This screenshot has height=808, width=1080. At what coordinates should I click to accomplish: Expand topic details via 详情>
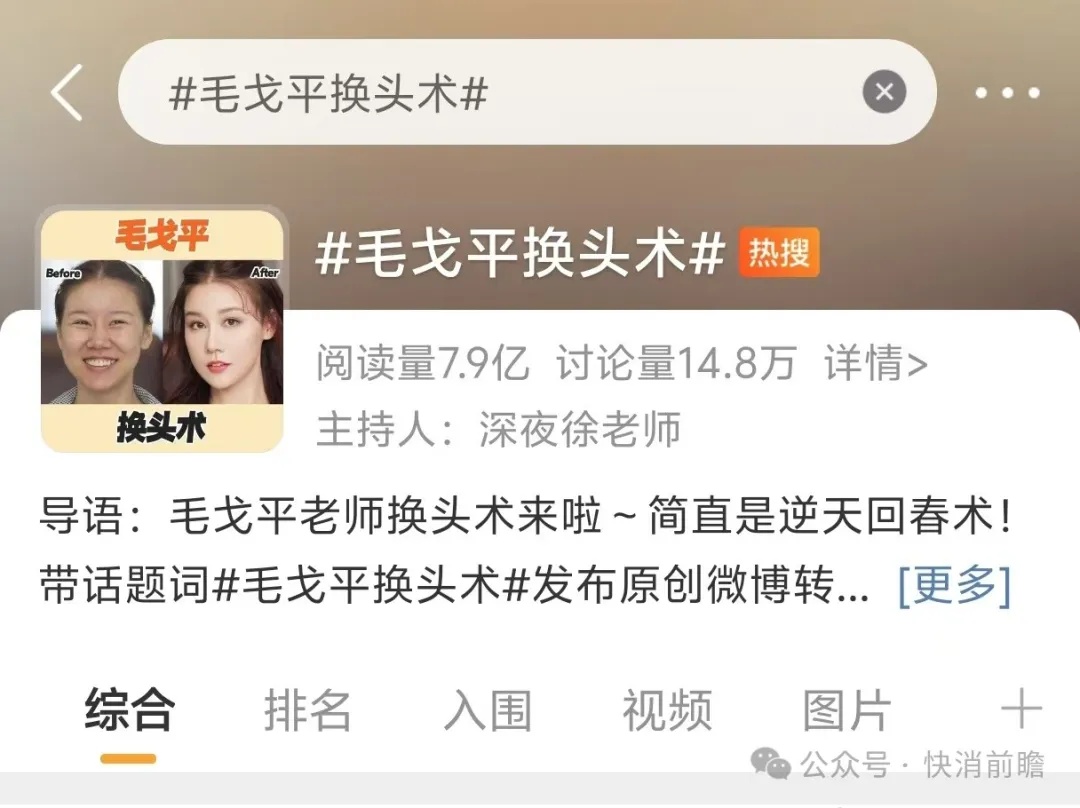click(875, 362)
